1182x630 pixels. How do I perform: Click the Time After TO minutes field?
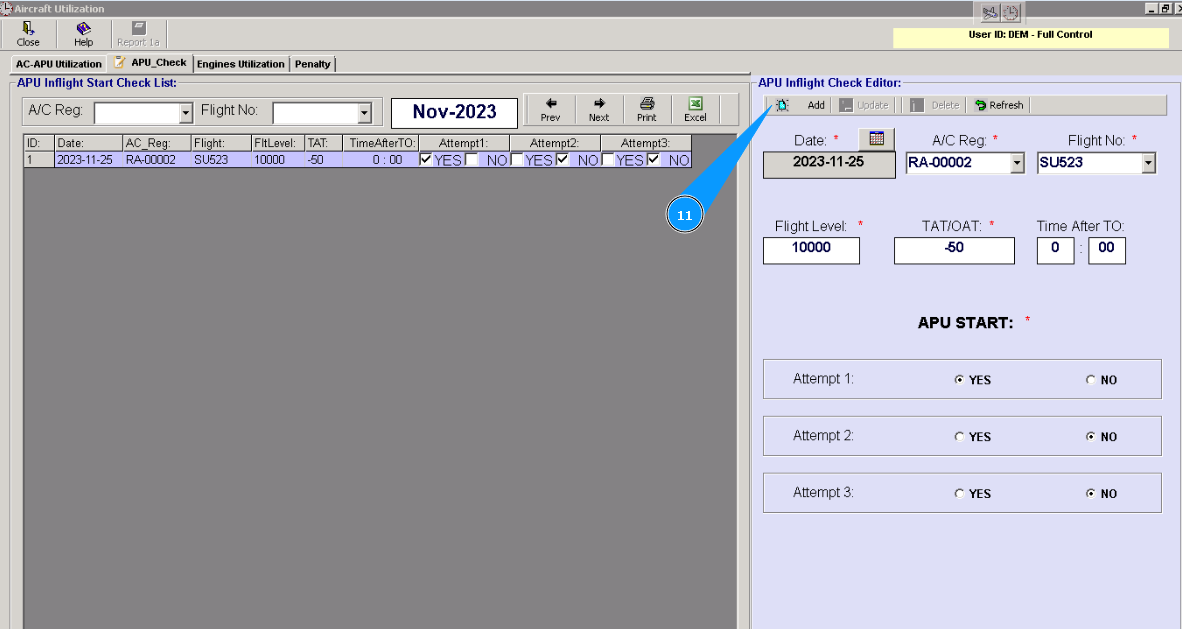(x=1107, y=250)
